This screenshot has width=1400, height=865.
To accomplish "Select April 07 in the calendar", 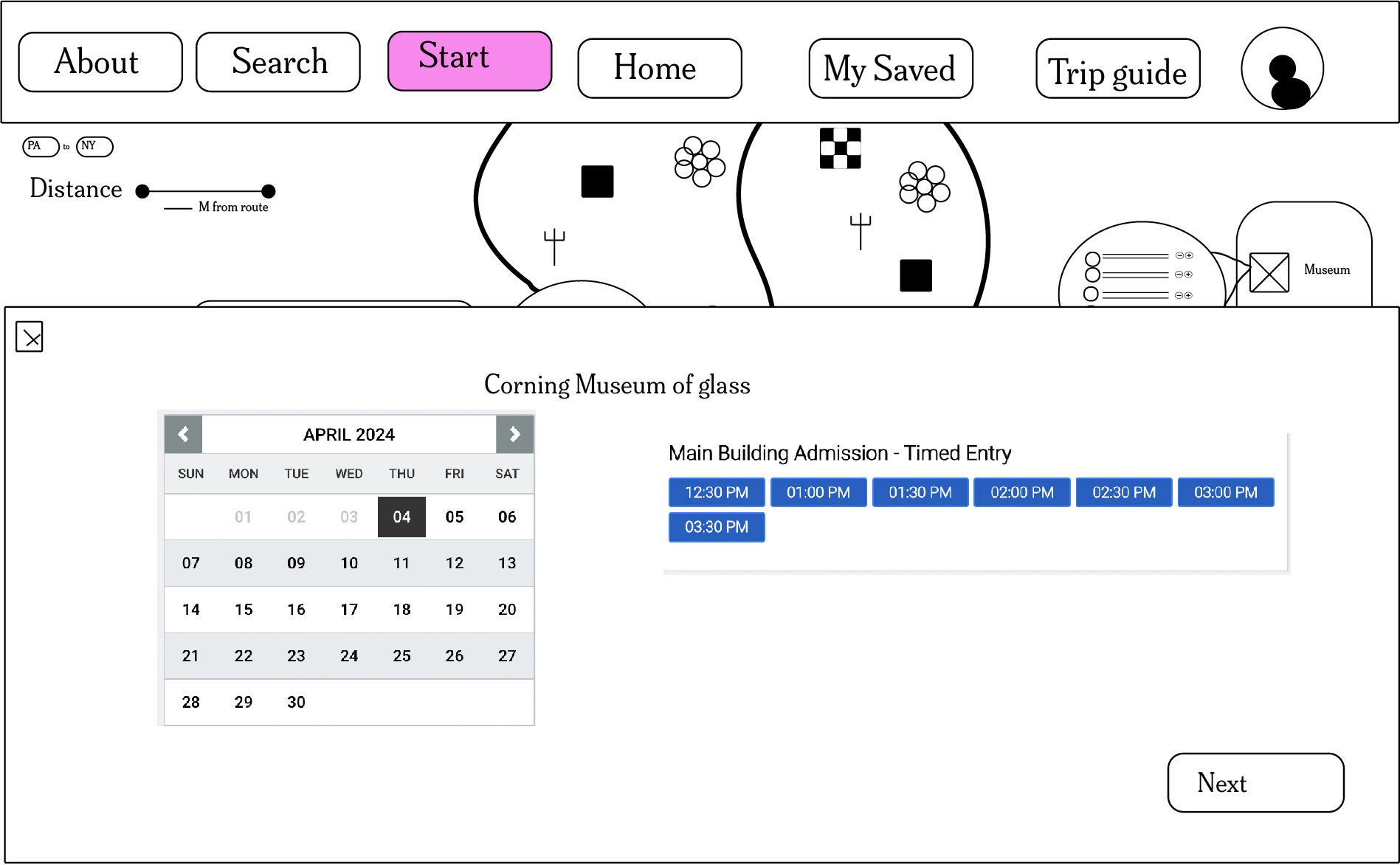I will pyautogui.click(x=190, y=563).
